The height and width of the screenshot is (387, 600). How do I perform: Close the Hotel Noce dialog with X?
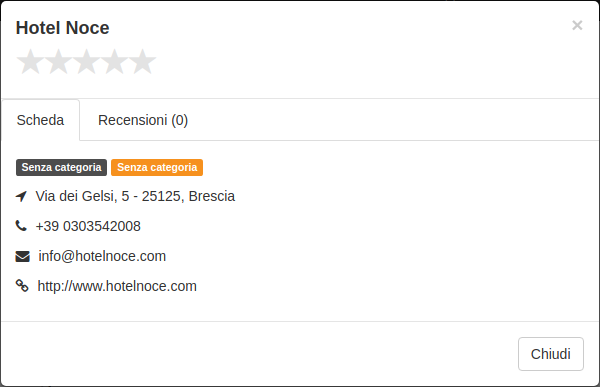pyautogui.click(x=577, y=26)
